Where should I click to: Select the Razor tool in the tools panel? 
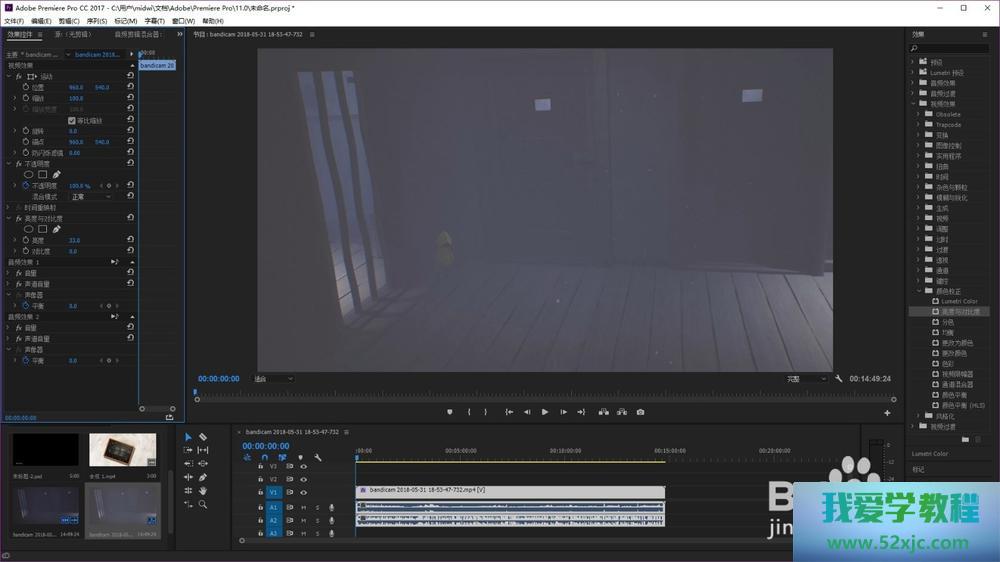click(203, 437)
